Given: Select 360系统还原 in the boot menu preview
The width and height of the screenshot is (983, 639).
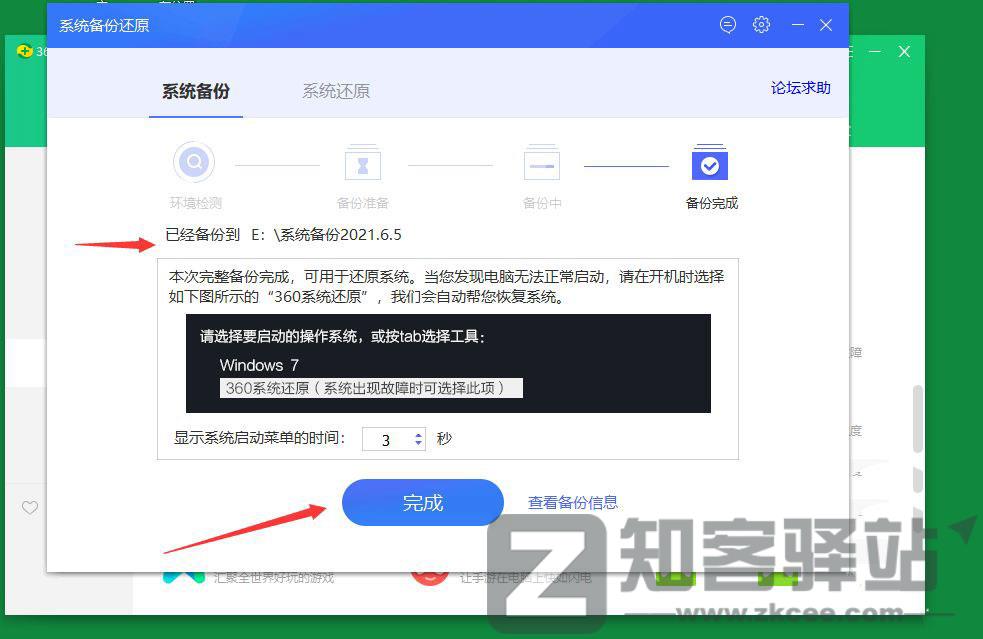Looking at the screenshot, I should pyautogui.click(x=372, y=388).
